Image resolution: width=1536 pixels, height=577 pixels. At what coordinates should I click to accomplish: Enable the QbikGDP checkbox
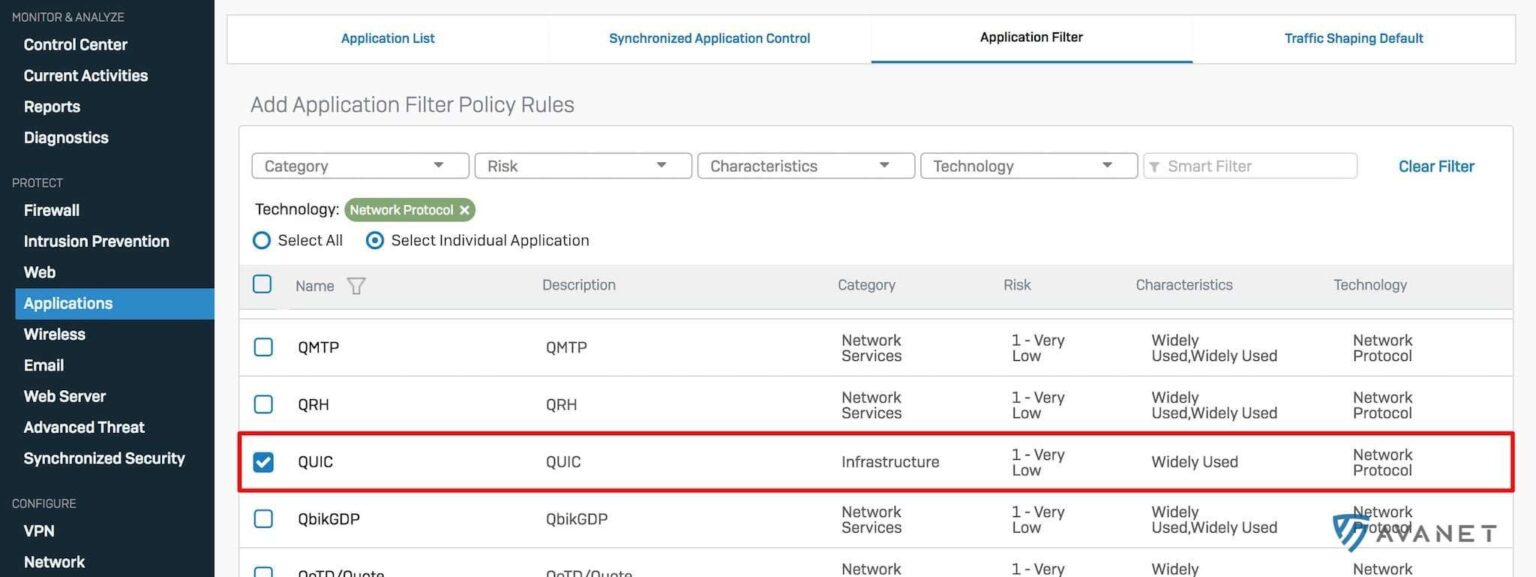(x=262, y=518)
